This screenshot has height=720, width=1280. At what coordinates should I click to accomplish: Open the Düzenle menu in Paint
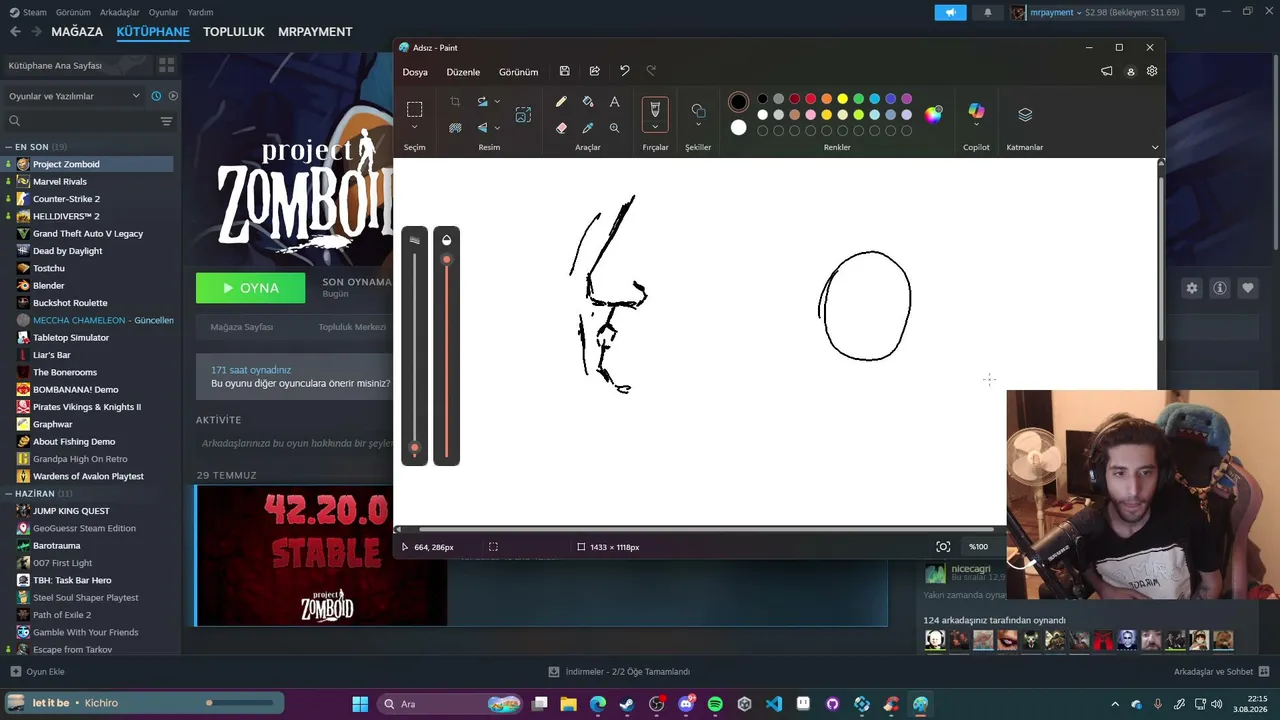point(463,72)
